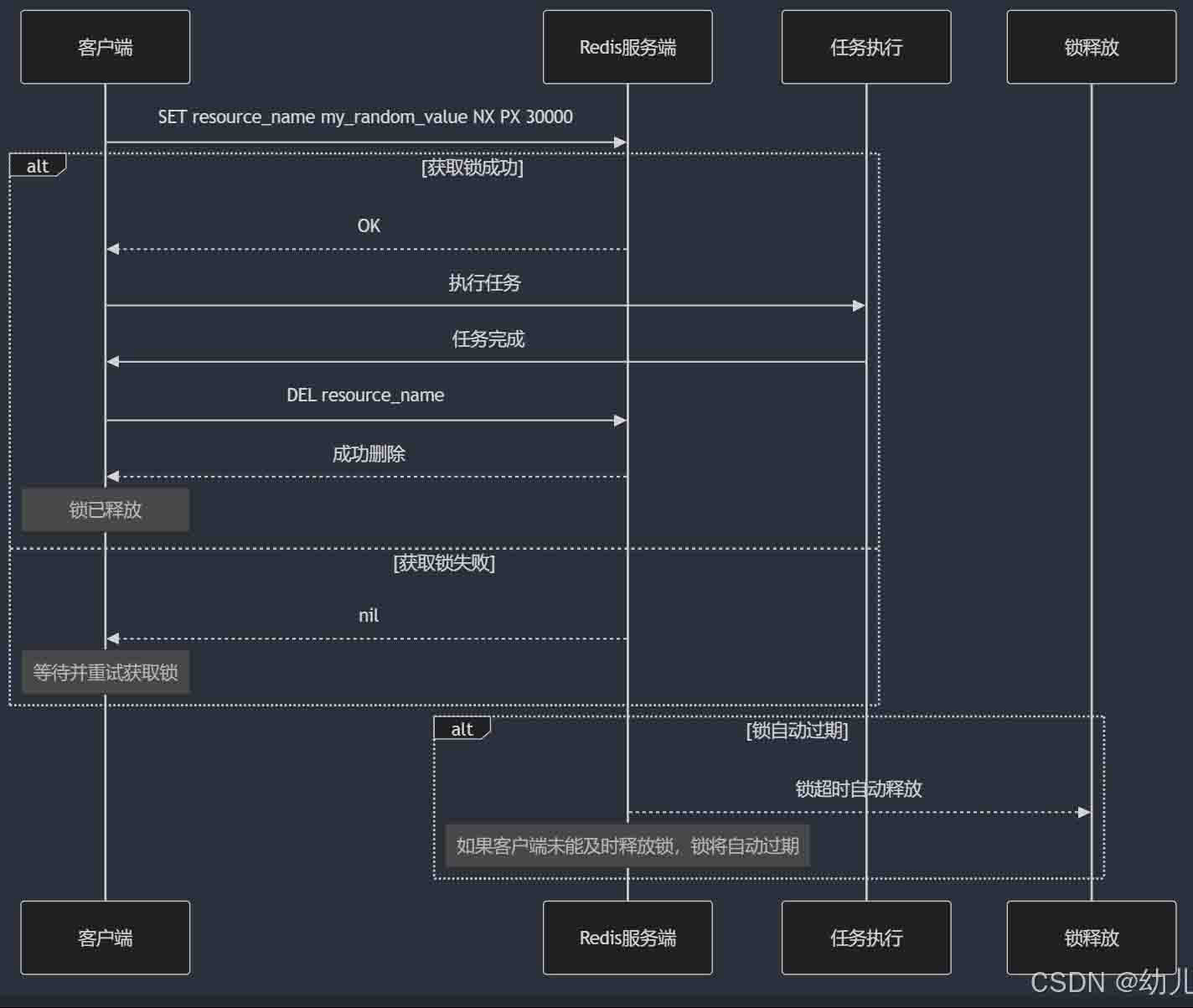Click the bottom 客户端 participant box
1193x1008 pixels.
[105, 937]
